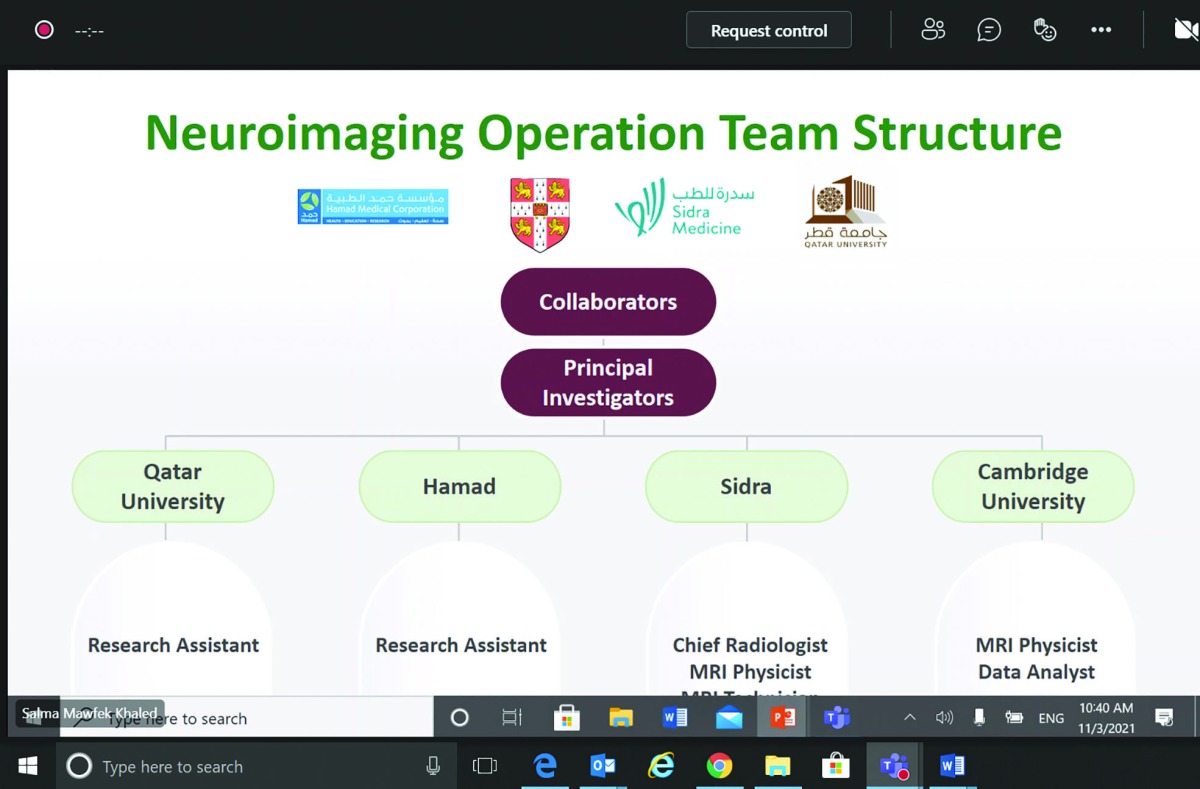
Task: Open File Explorer in the bottom taskbar
Action: 777,766
